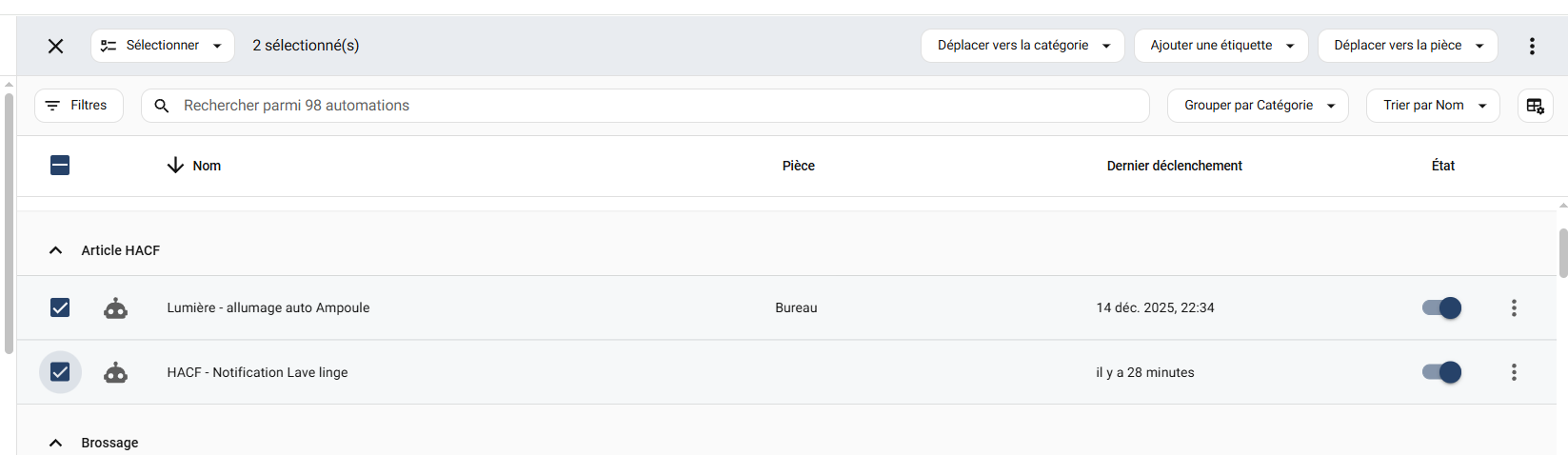Uncheck Lumière - allumage auto Ampoule checkbox
The image size is (1568, 455).
coord(60,307)
